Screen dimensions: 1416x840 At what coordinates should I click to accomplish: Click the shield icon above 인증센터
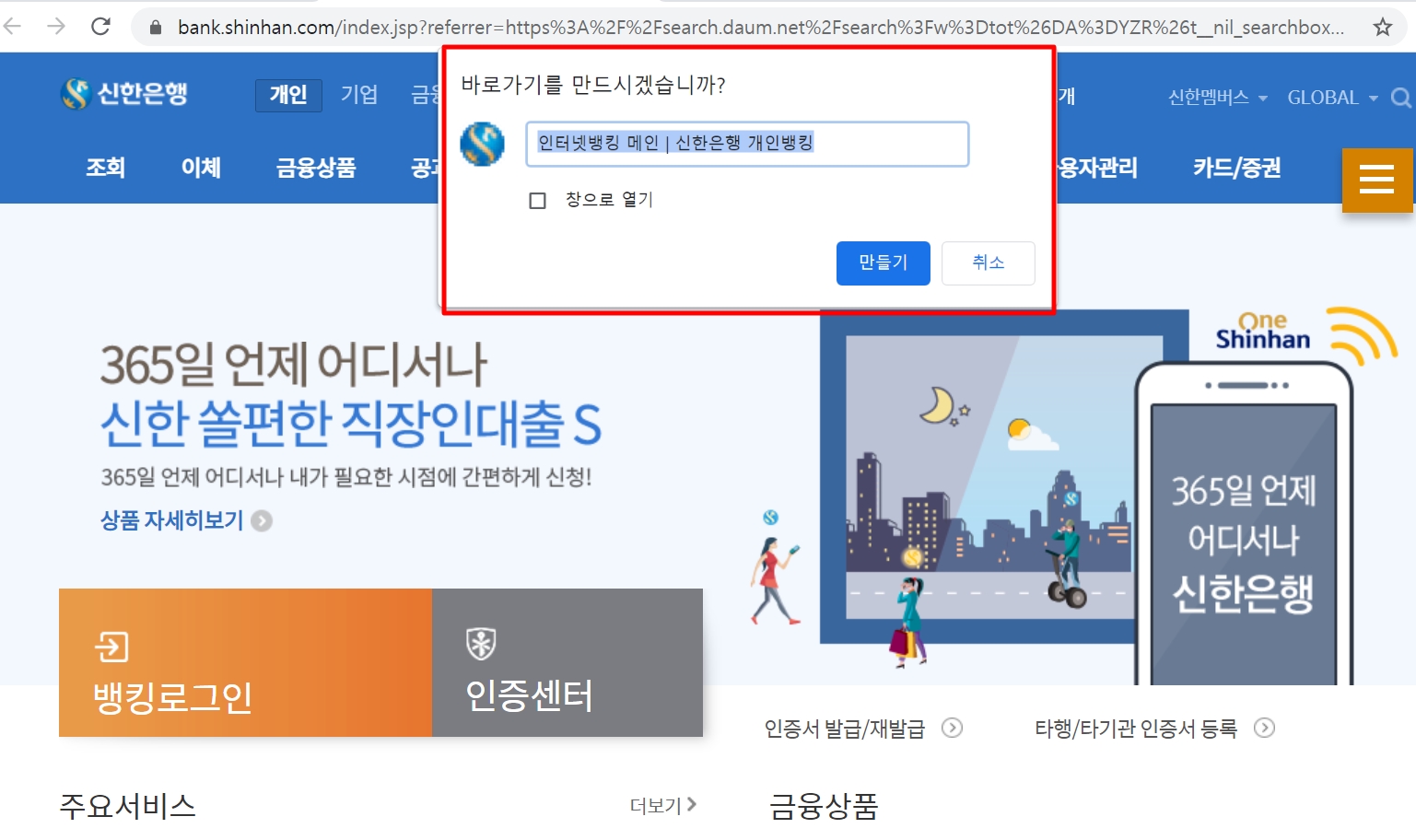(x=481, y=644)
